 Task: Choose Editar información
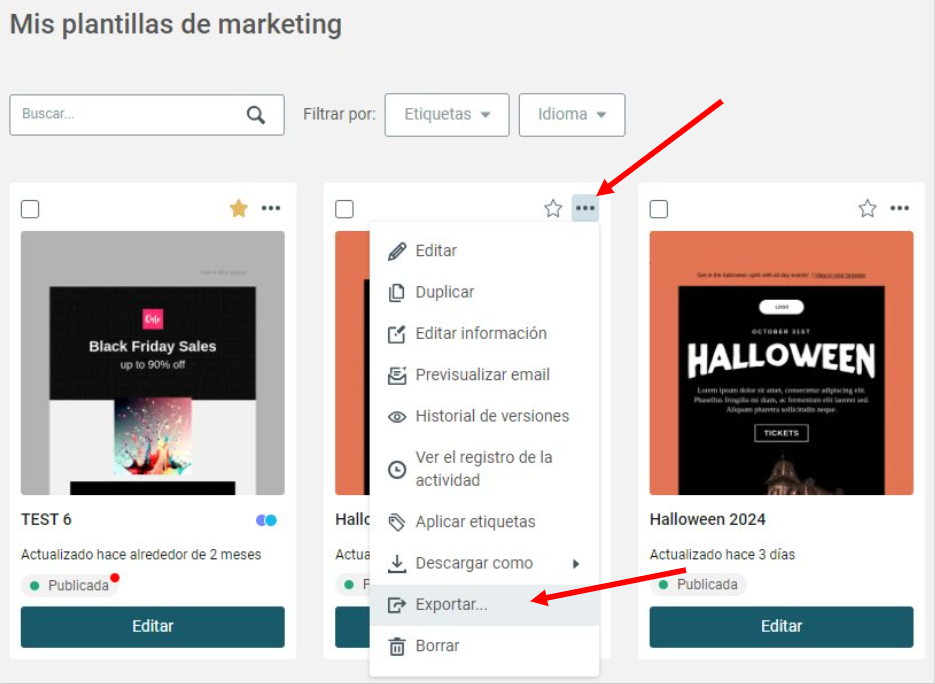click(484, 333)
